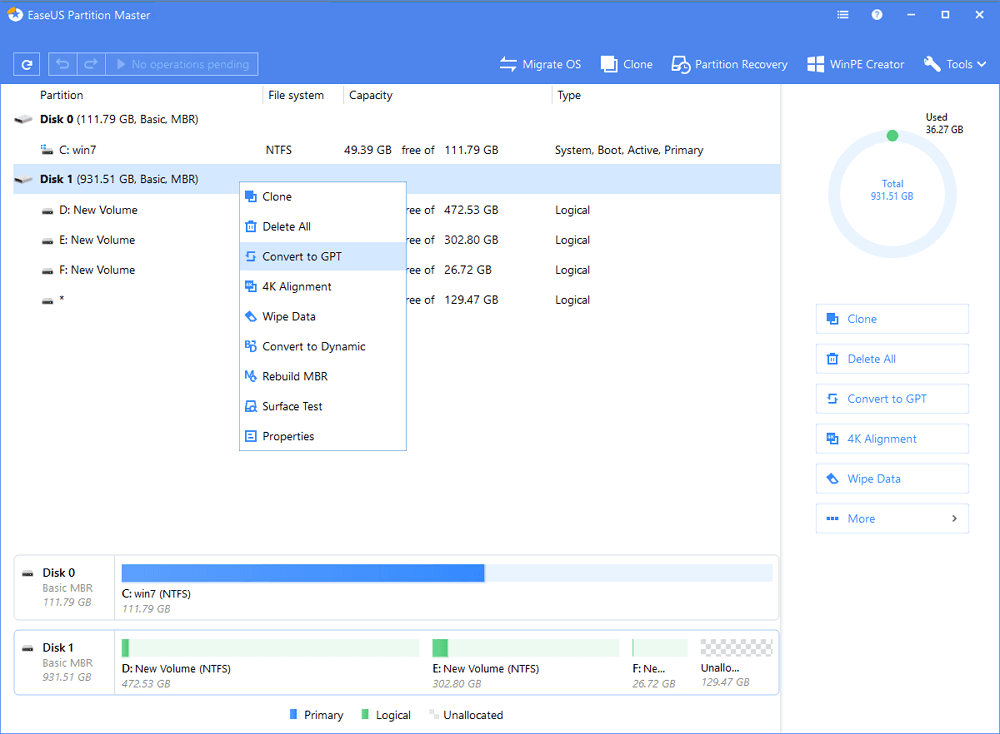Click Unallocated legend swatch
Screen dimensions: 1000x734
[434, 714]
